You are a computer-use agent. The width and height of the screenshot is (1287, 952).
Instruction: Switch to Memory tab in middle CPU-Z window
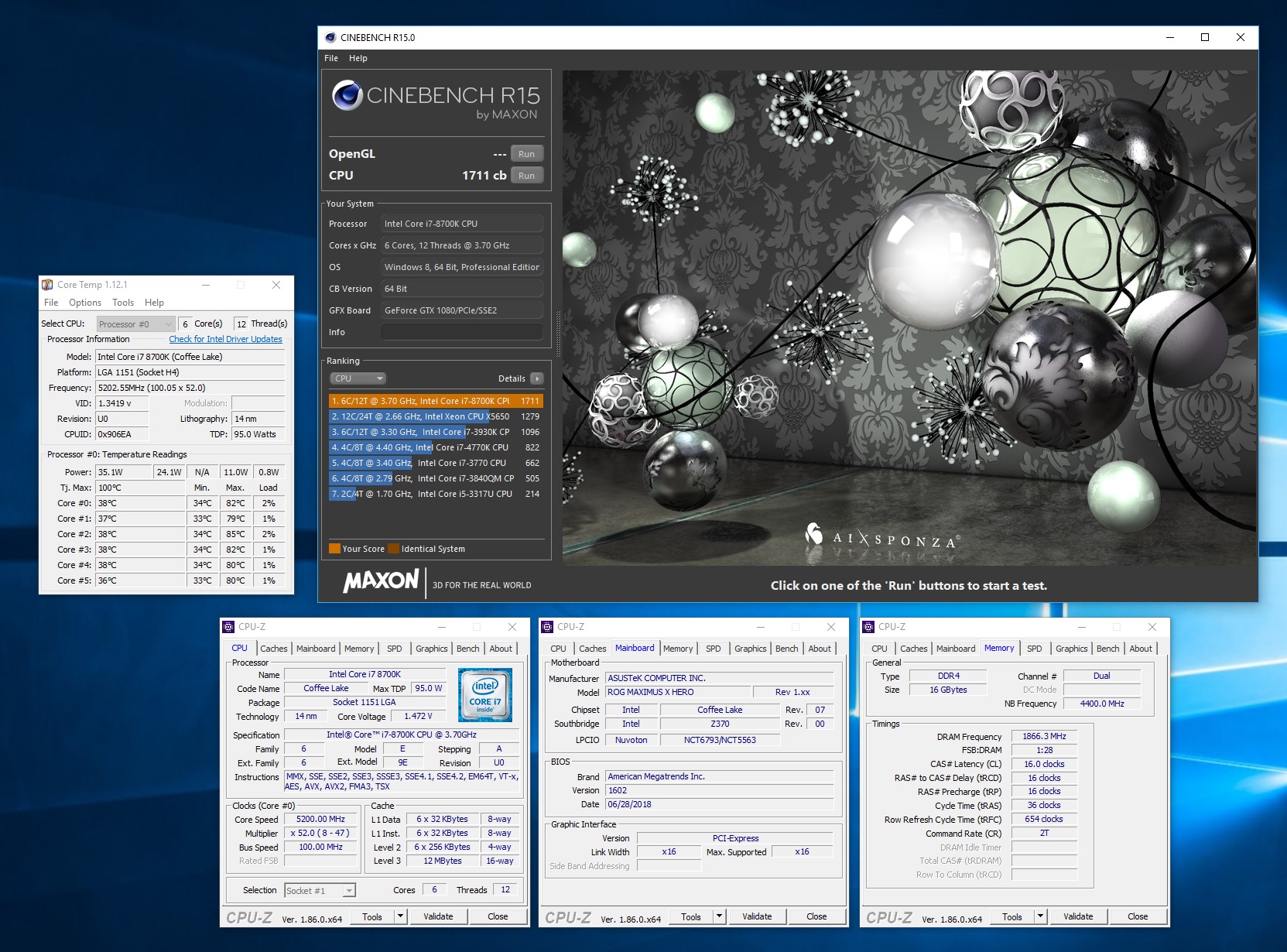[678, 649]
